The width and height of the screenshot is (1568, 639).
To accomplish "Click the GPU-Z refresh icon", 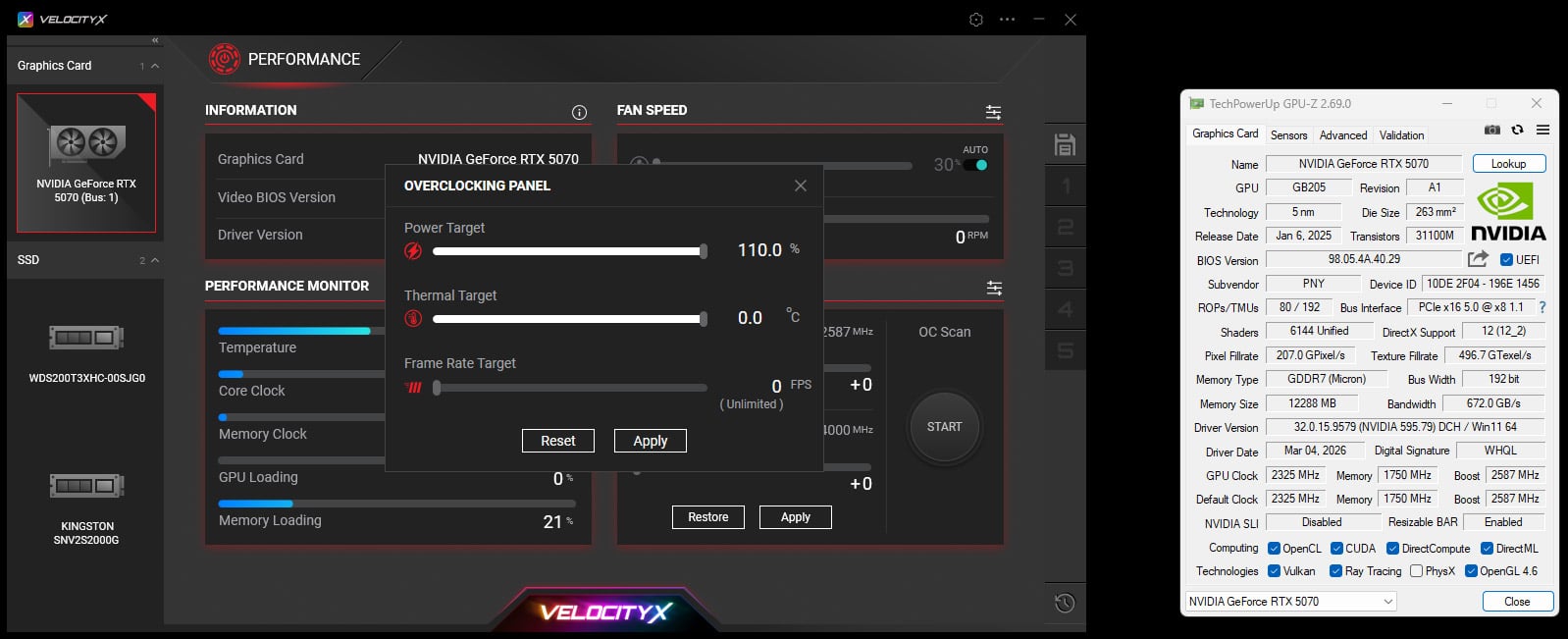I will [1517, 130].
